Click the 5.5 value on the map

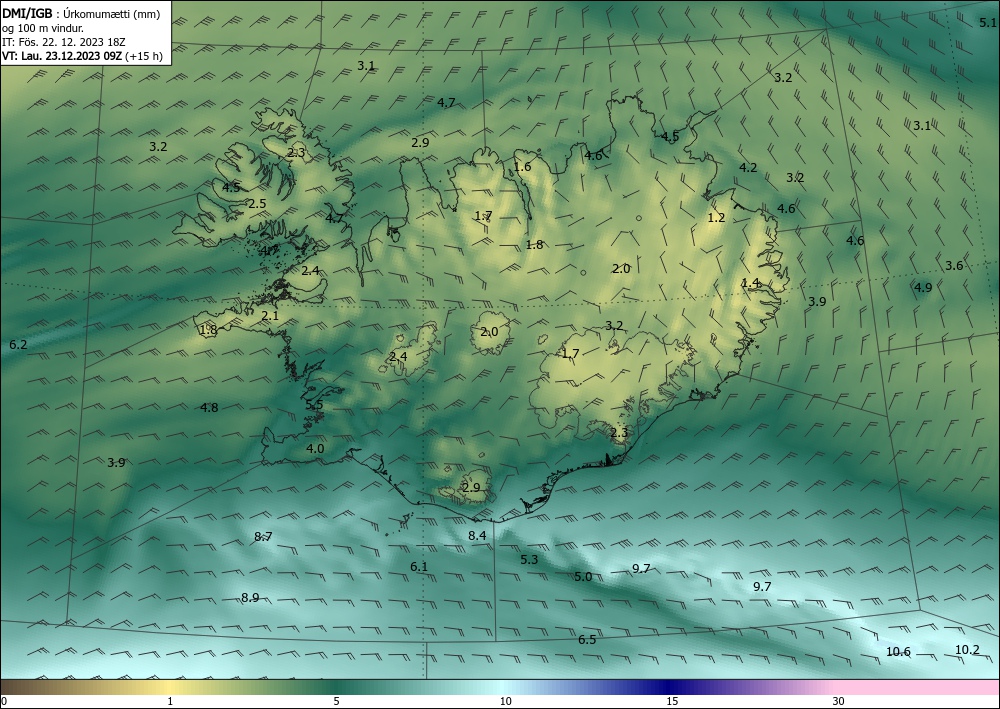pos(314,406)
